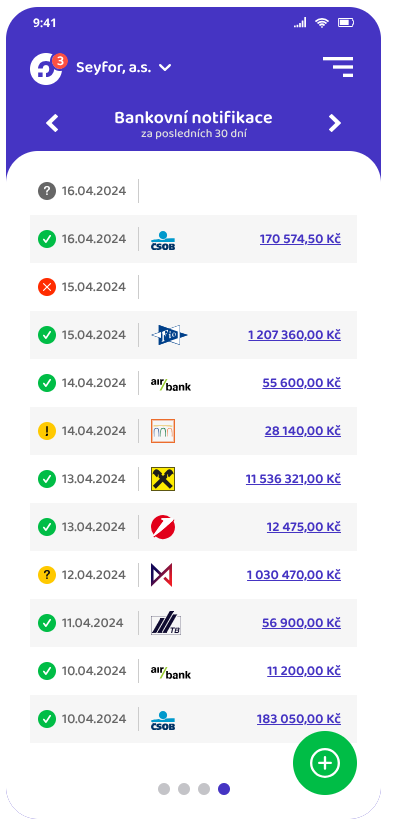Screen dimensions: 397x830
Task: Click the green plus add button
Action: [x=324, y=763]
